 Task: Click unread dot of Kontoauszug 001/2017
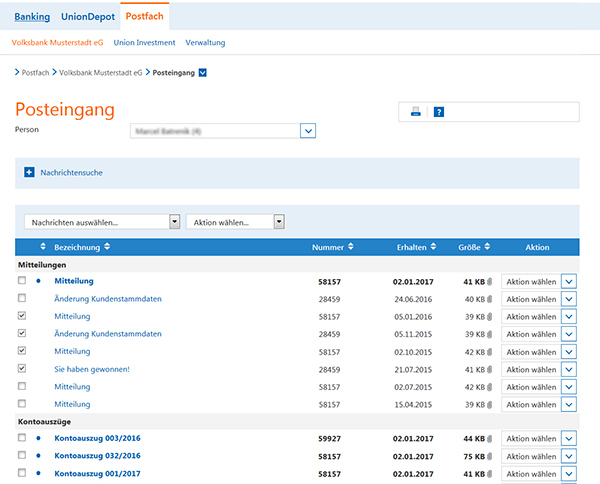tap(38, 473)
